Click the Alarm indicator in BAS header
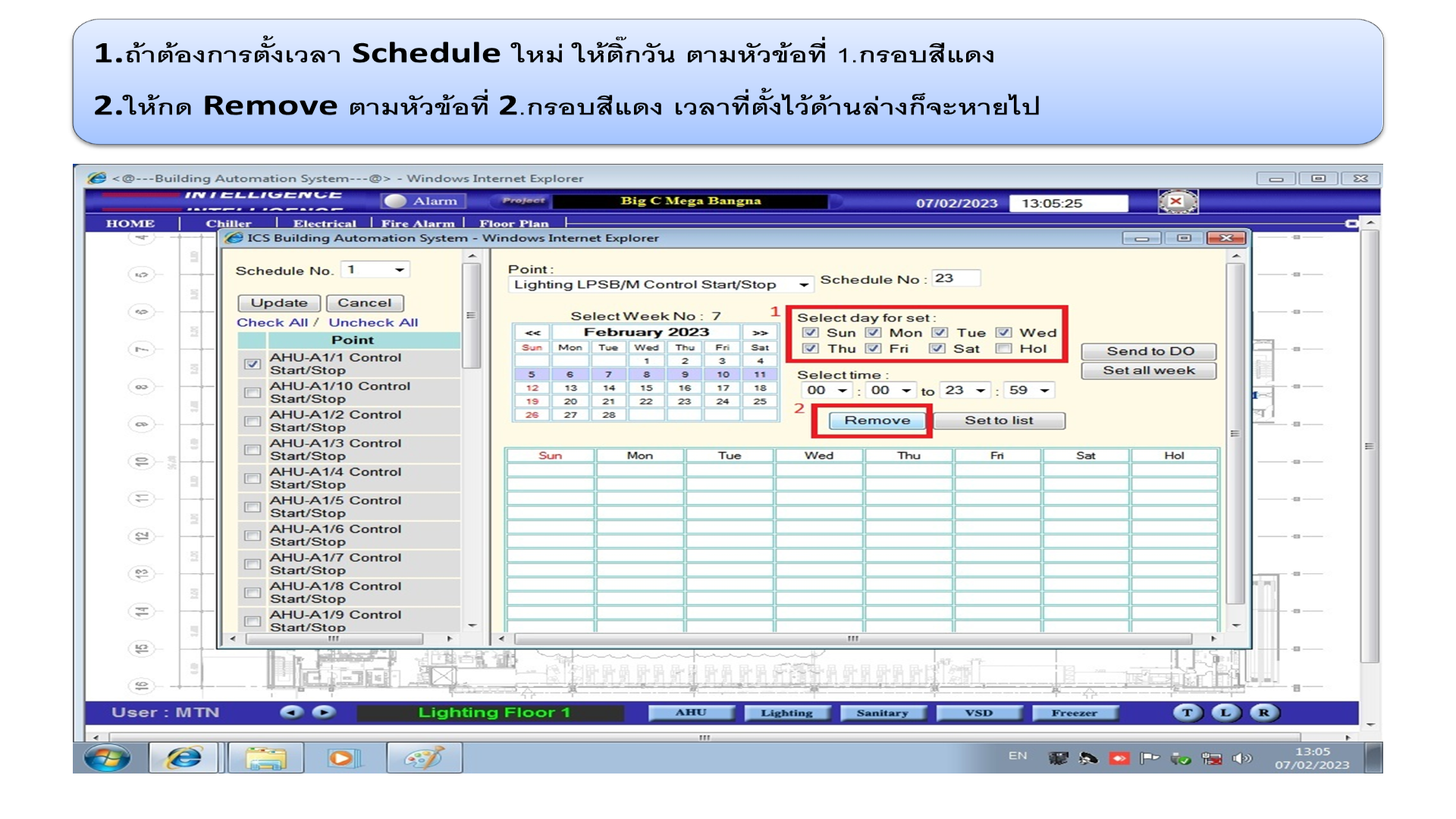Image resolution: width=1456 pixels, height=819 pixels. click(x=423, y=201)
